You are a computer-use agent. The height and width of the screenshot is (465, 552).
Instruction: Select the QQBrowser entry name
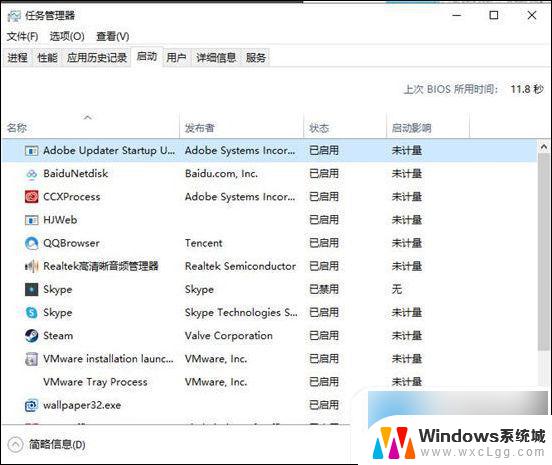(71, 243)
